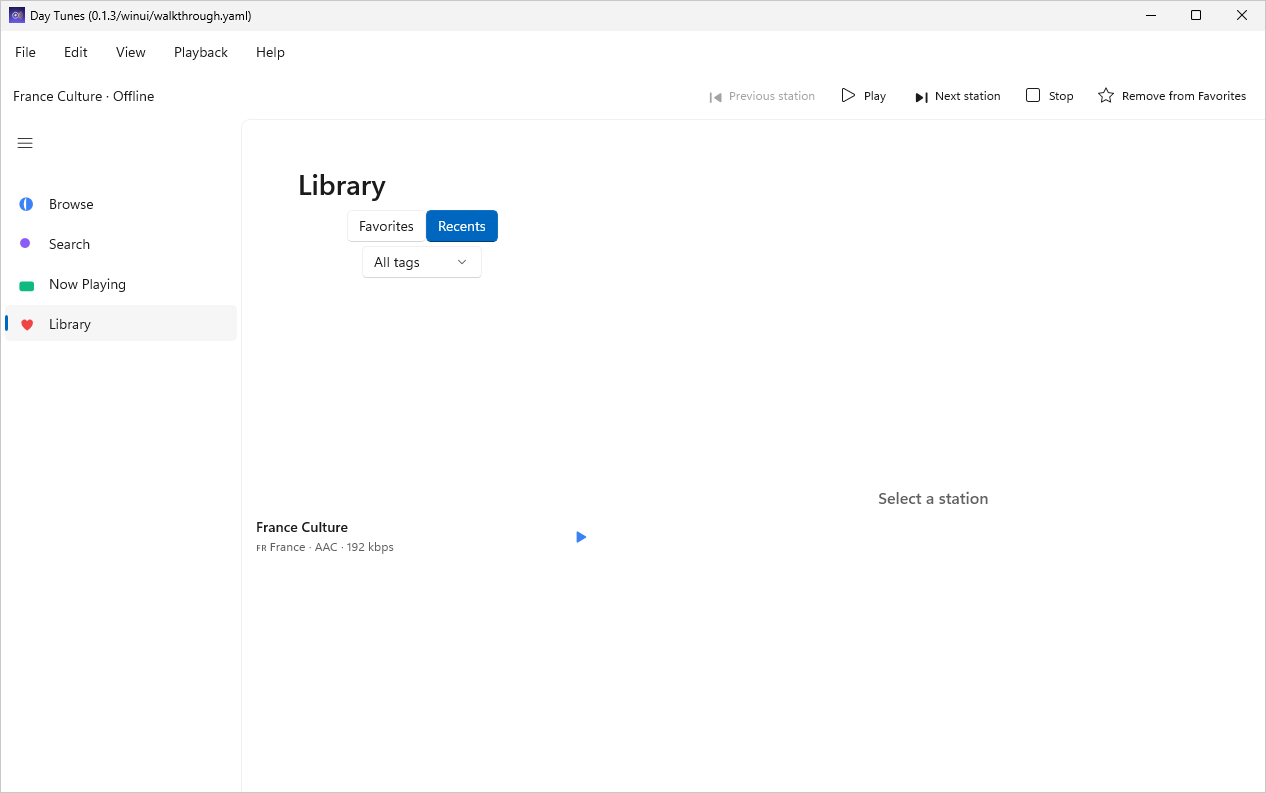Switch to the Favorites tab
1266x793 pixels.
(x=386, y=226)
